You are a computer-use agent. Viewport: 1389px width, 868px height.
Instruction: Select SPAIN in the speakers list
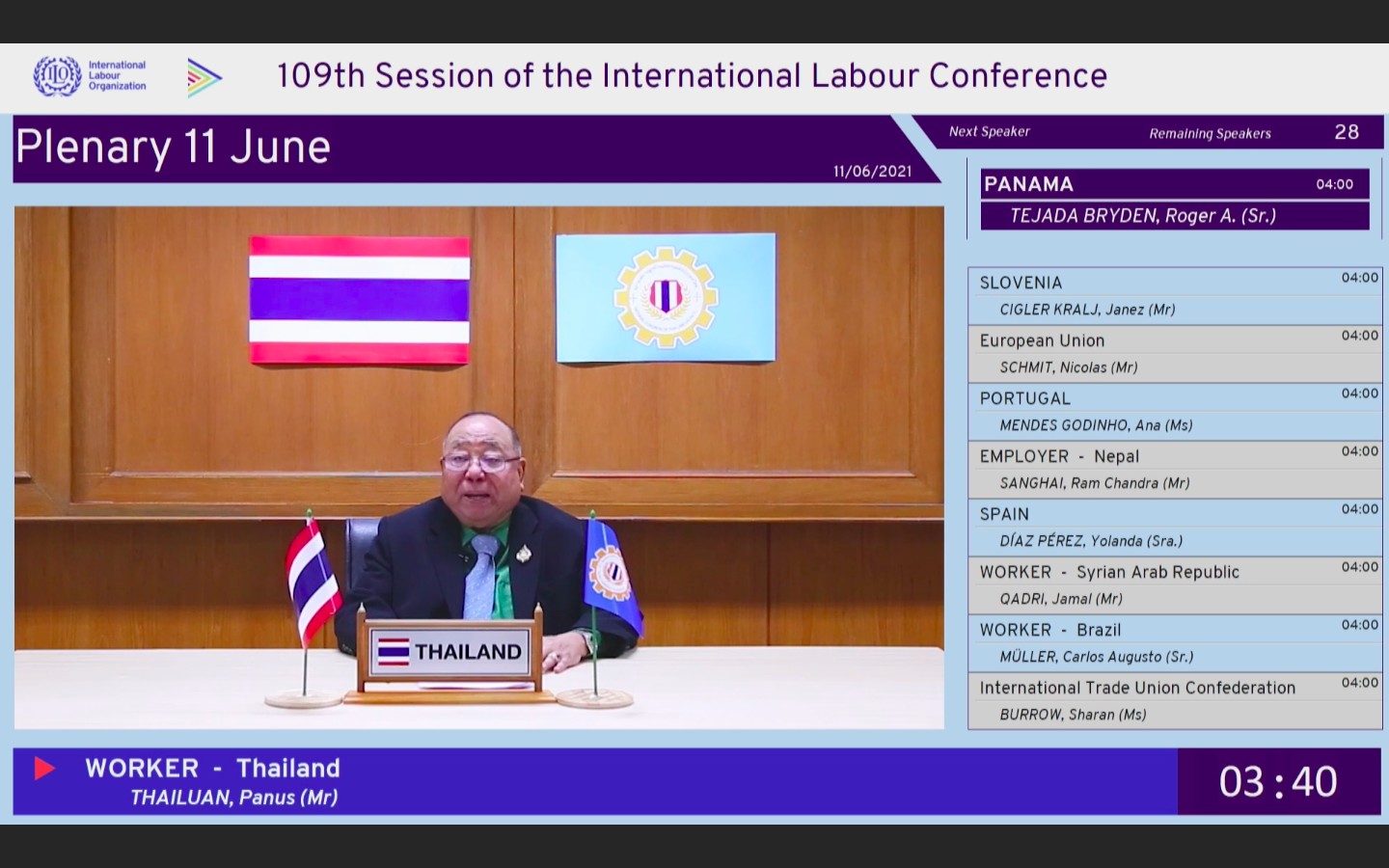1174,528
